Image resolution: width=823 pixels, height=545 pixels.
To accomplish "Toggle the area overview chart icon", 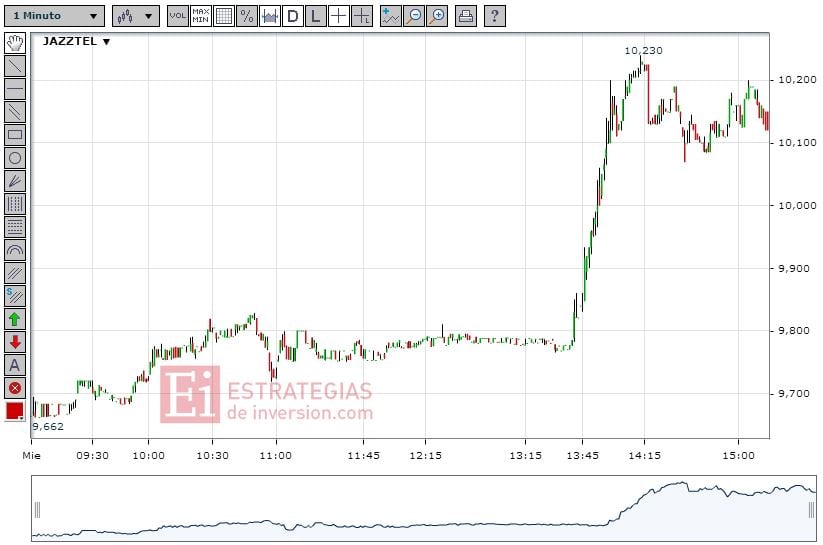I will pos(270,16).
